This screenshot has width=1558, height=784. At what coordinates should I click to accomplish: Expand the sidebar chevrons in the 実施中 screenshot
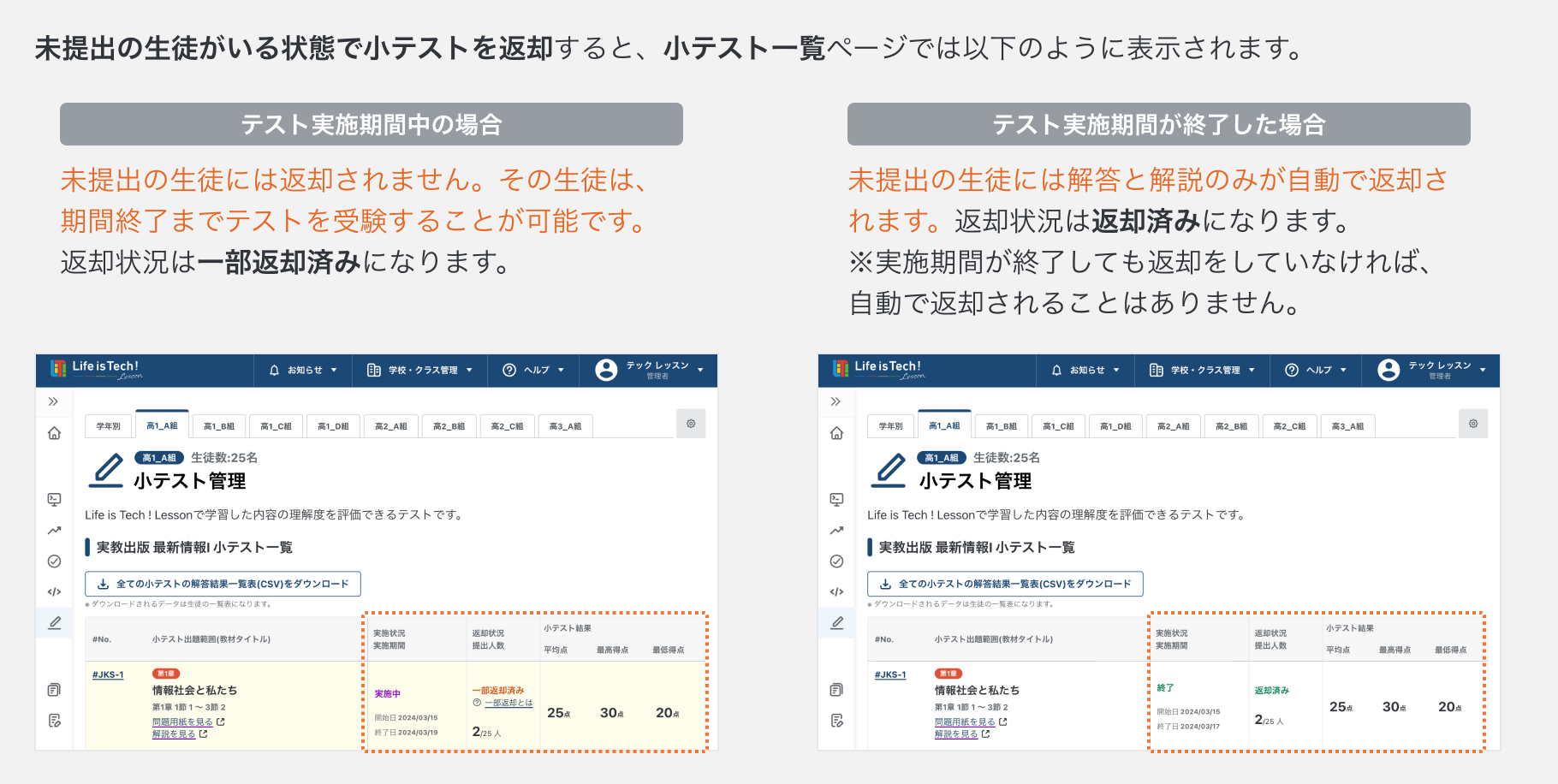[x=53, y=401]
